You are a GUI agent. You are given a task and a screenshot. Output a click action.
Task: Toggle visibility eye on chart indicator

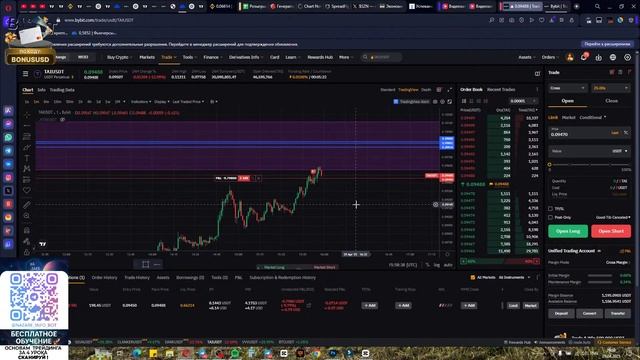click(62, 120)
